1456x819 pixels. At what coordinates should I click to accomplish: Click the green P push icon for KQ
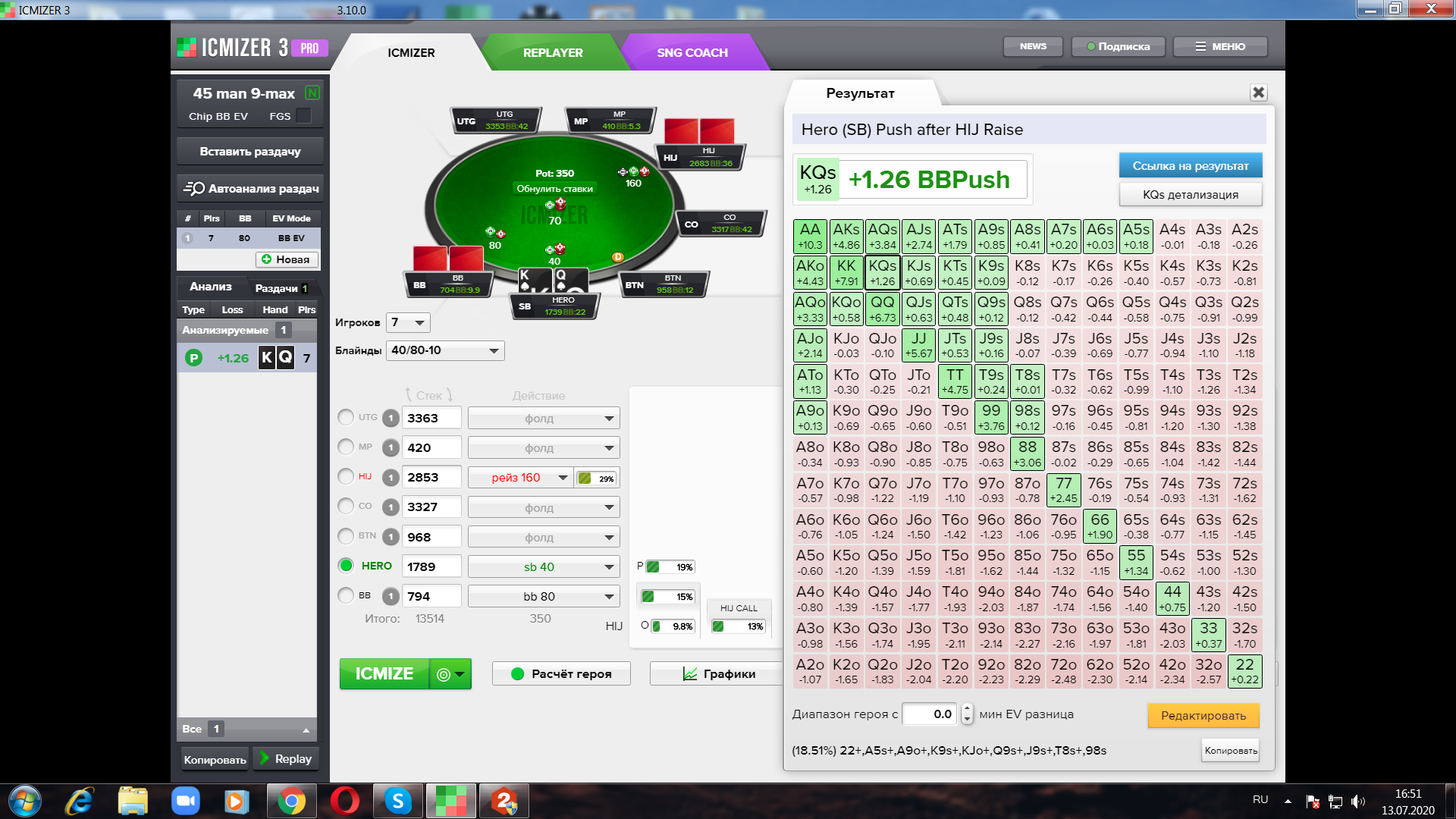pyautogui.click(x=193, y=358)
